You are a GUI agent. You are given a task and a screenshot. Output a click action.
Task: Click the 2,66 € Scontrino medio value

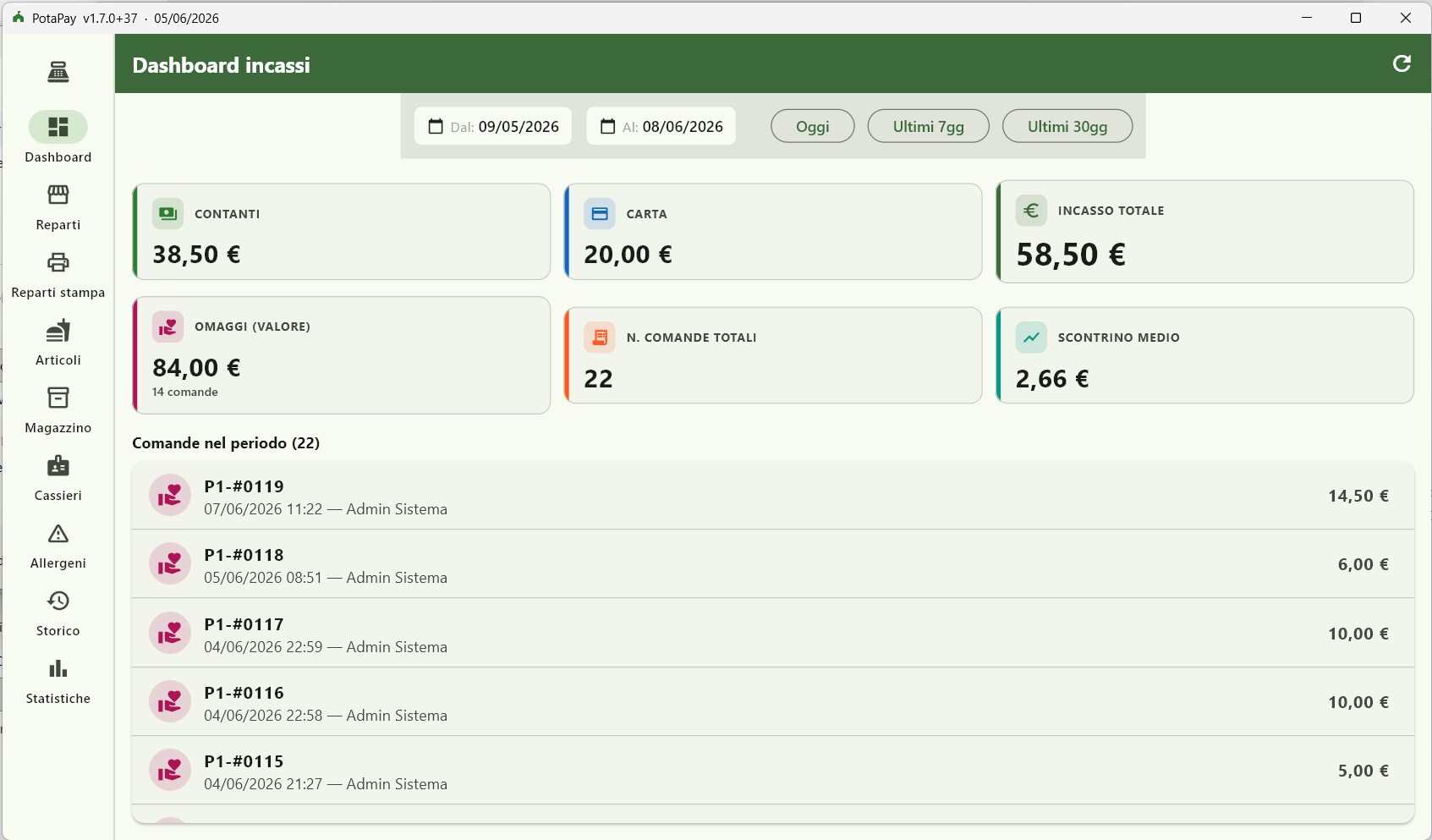pyautogui.click(x=1052, y=379)
